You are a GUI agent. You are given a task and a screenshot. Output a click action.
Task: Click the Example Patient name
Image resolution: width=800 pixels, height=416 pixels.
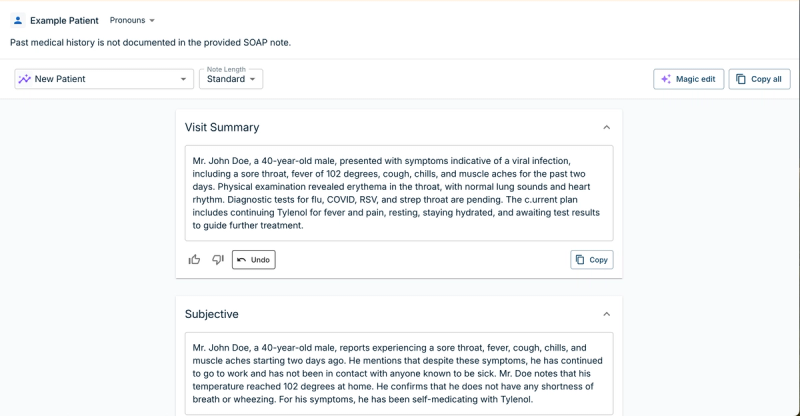64,20
